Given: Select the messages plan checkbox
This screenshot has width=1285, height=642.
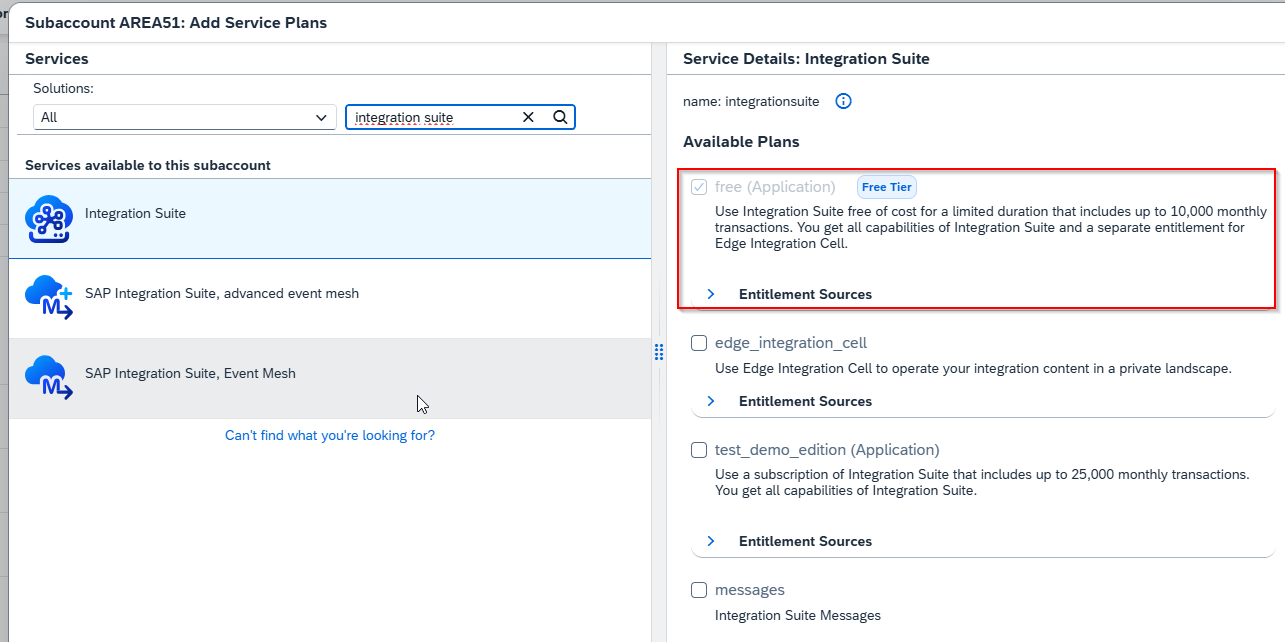Looking at the screenshot, I should pos(698,590).
